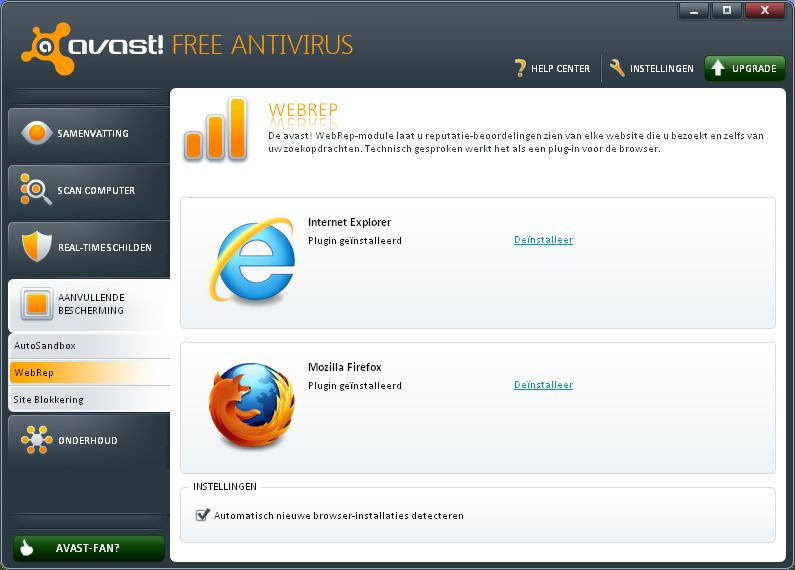The image size is (795, 570).
Task: Click the Scan Computer magnifier icon
Action: 35,189
